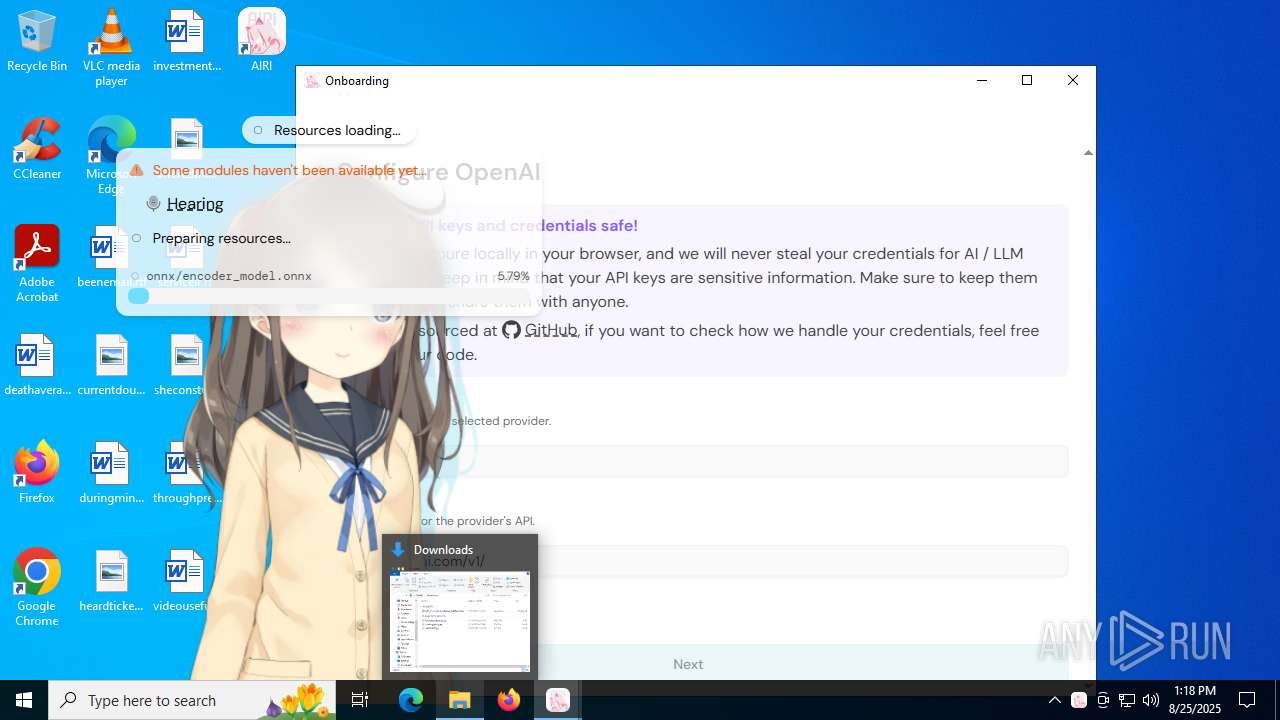
Task: Launch the AIRI desktop shortcut
Action: (261, 41)
